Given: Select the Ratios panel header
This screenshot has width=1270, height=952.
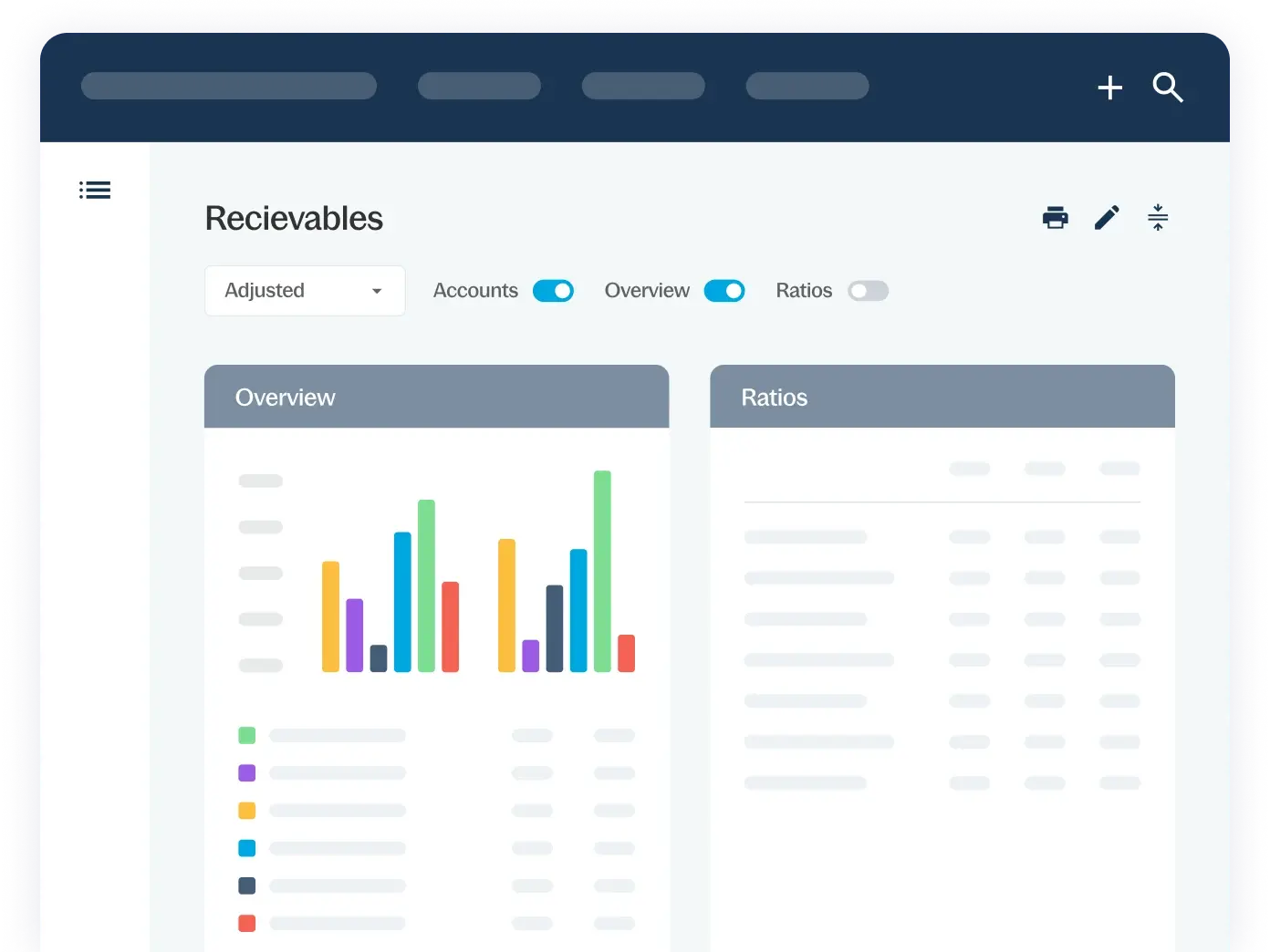Looking at the screenshot, I should coord(942,397).
